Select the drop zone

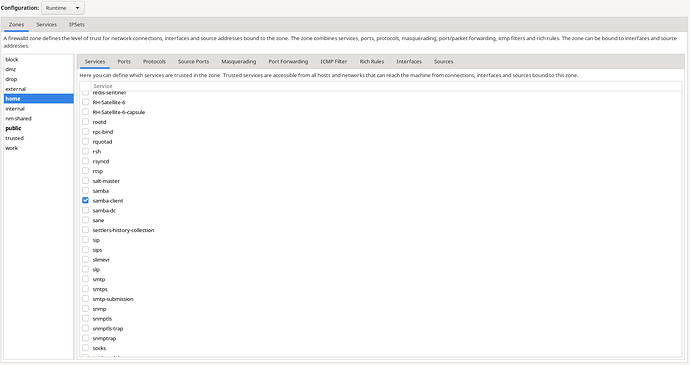39,79
